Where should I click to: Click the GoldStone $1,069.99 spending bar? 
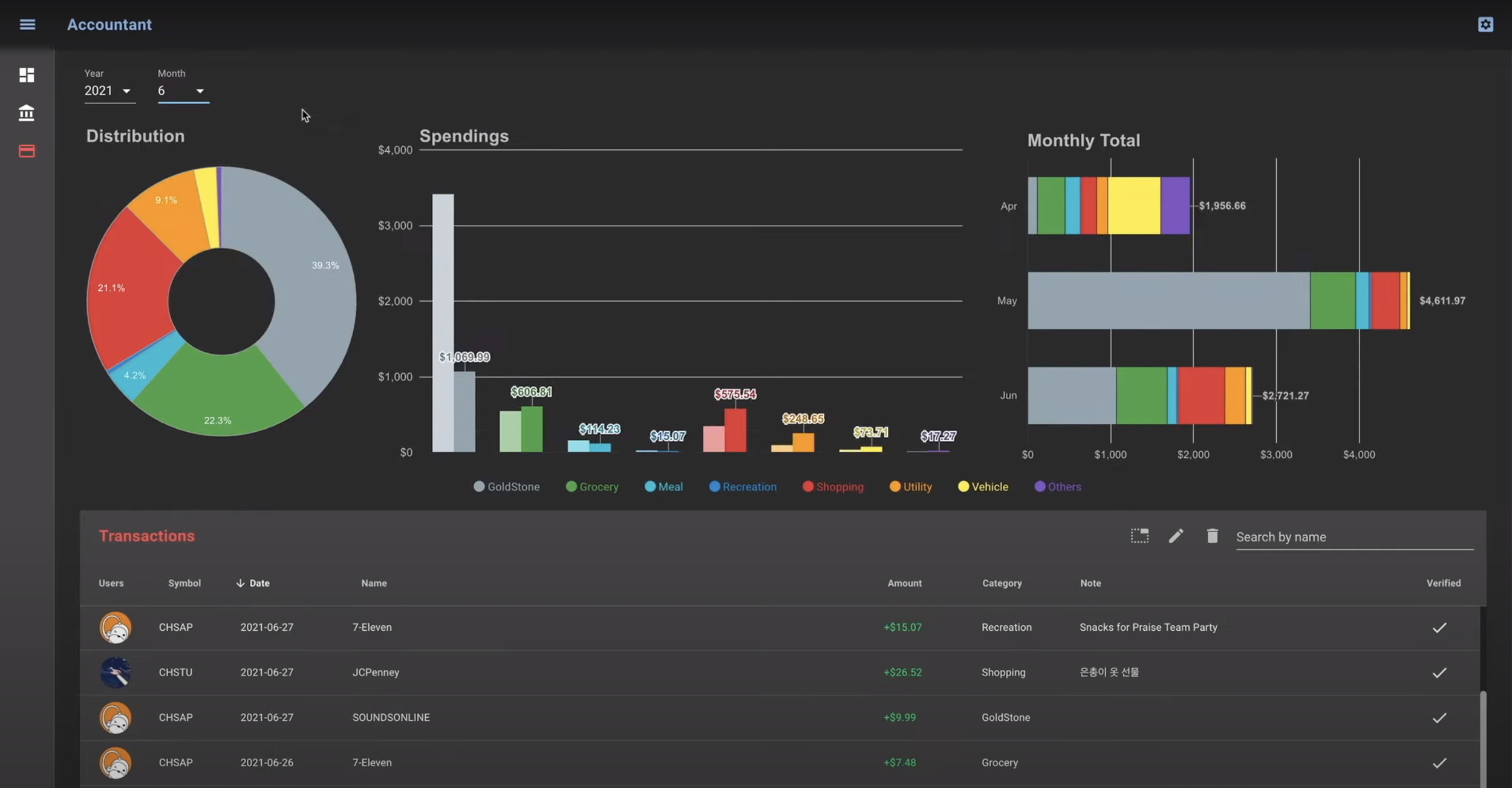464,412
